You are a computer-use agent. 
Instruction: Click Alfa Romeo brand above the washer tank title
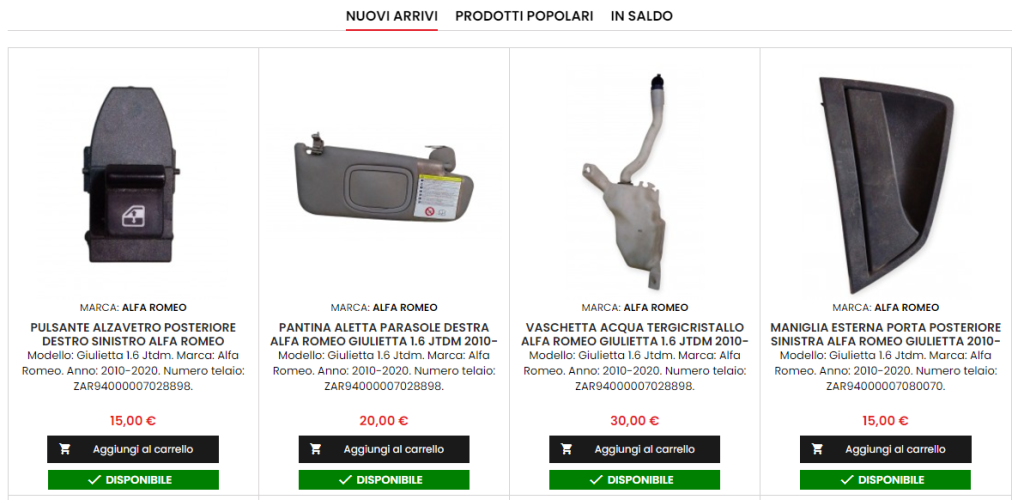tap(656, 307)
